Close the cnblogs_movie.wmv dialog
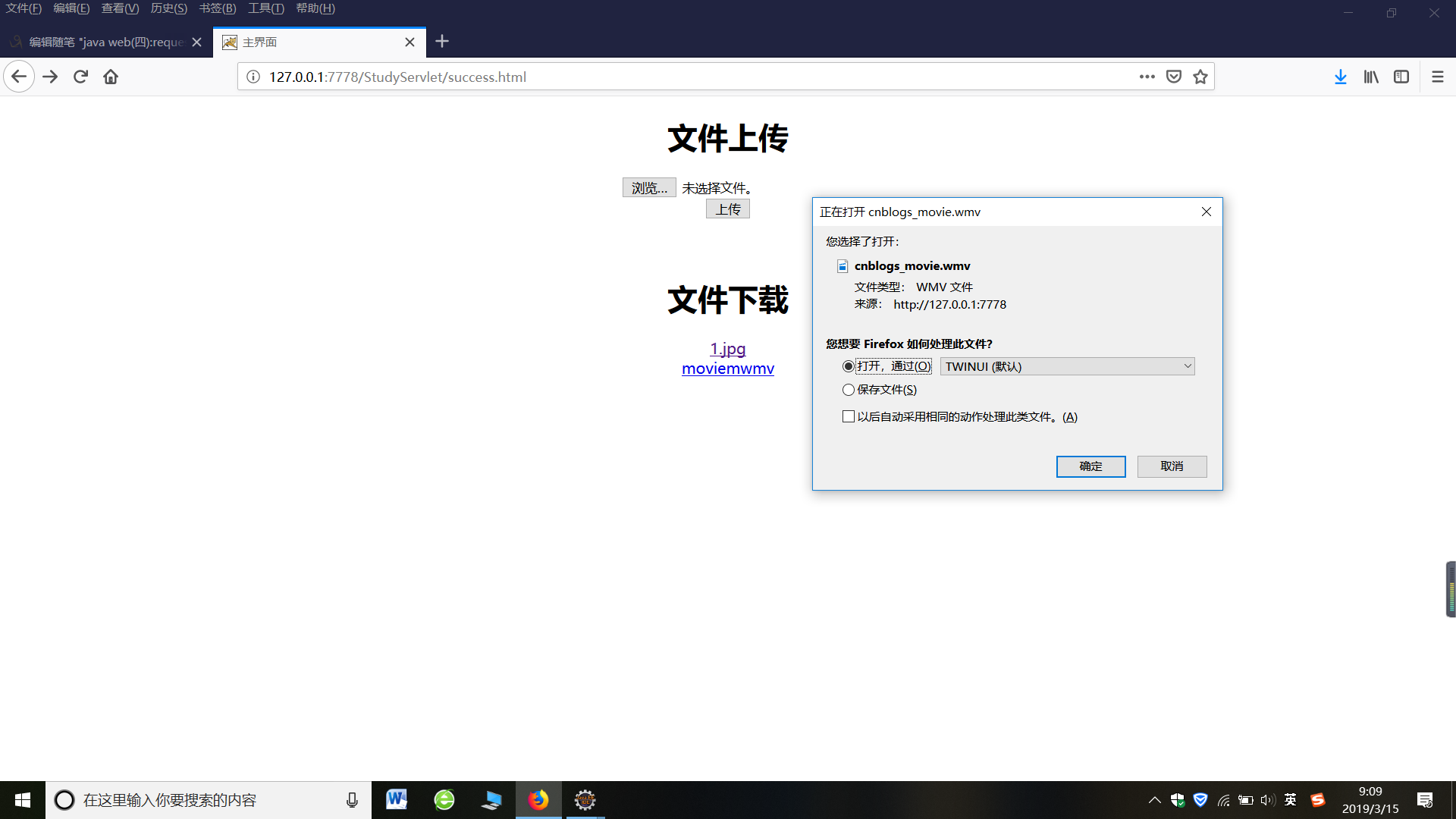The image size is (1456, 819). (x=1207, y=212)
